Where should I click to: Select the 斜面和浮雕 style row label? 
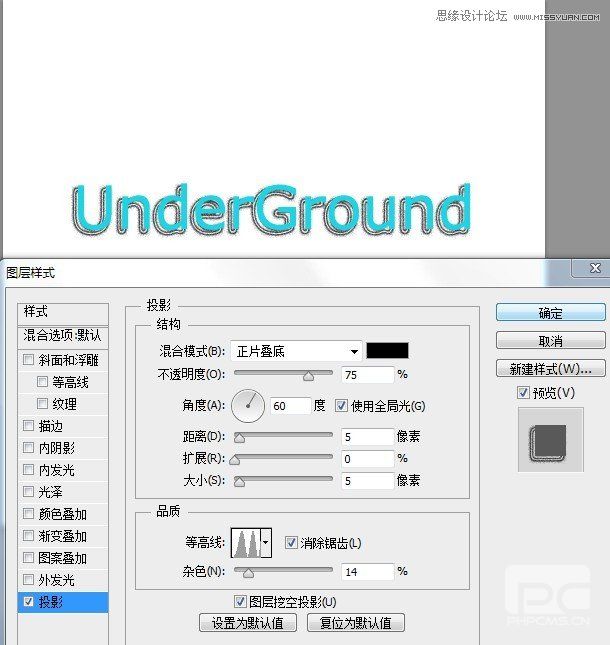(68, 360)
